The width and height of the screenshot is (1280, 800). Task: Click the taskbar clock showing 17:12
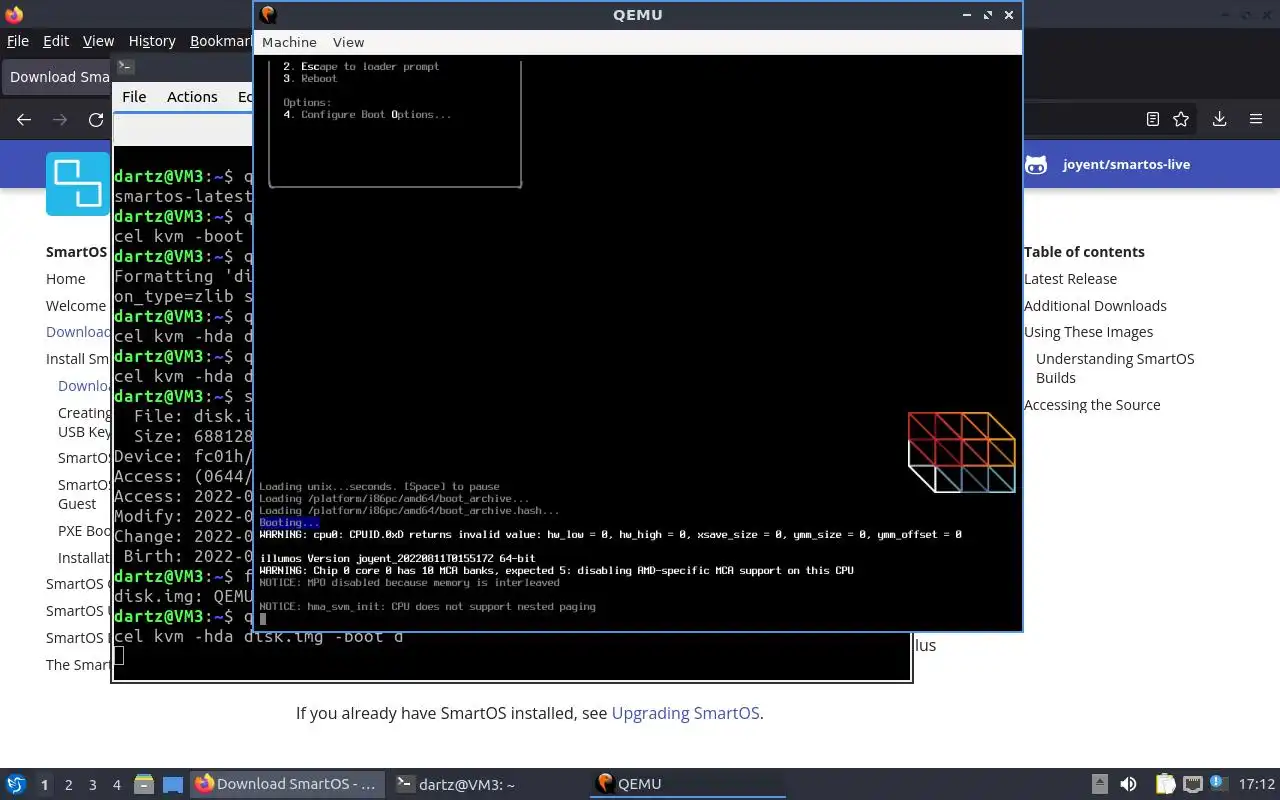(x=1256, y=784)
